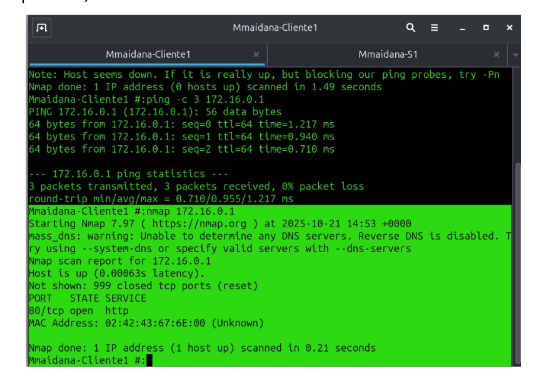Viewport: 558px width, 385px height.
Task: Click the MAC Address output line
Action: click(146, 323)
